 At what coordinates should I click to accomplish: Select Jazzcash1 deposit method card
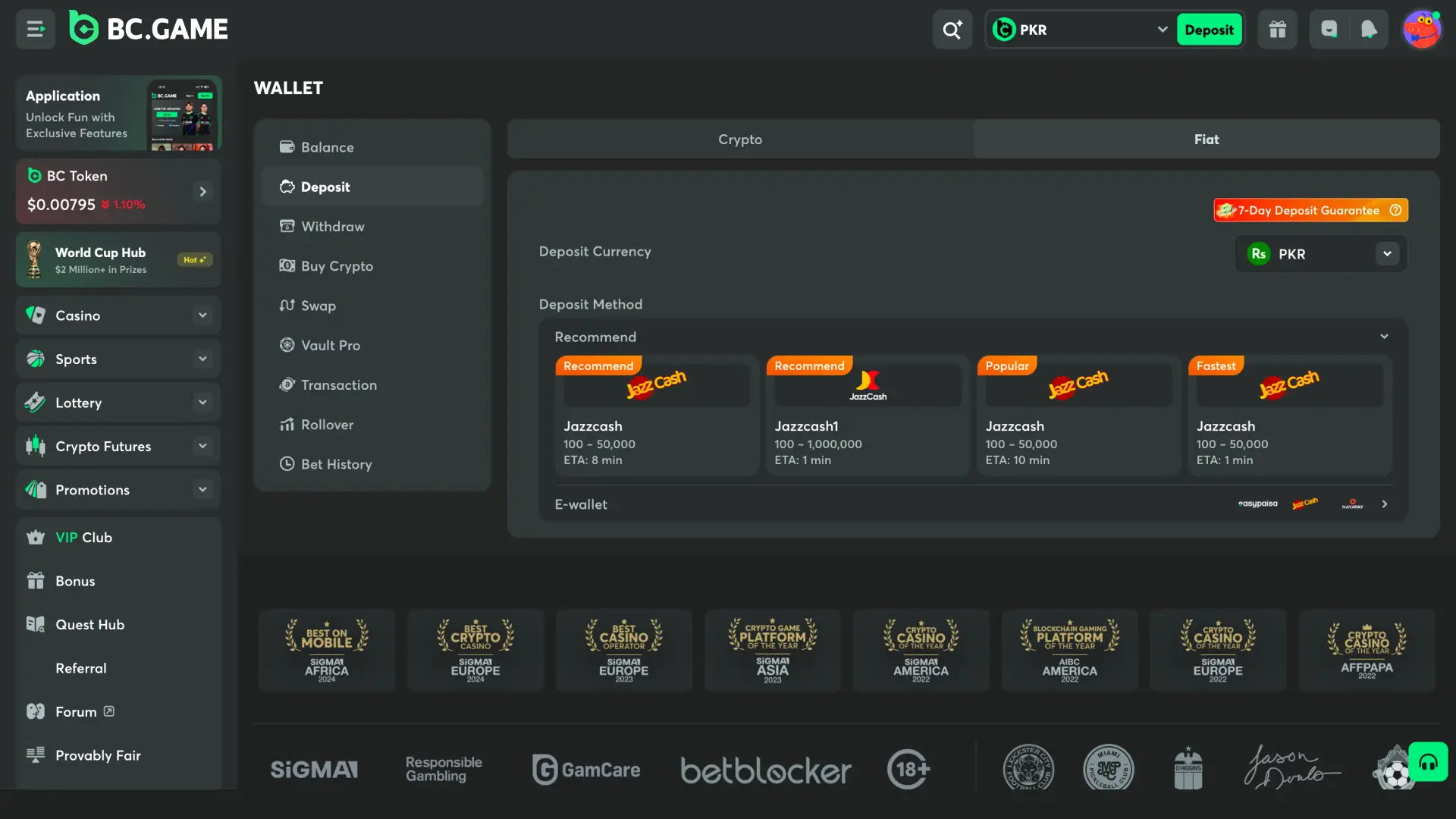coord(868,416)
